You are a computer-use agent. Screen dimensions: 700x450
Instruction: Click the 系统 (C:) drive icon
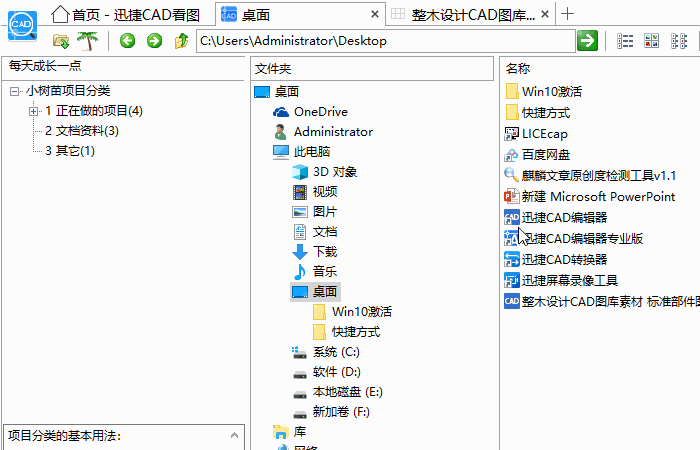[300, 352]
